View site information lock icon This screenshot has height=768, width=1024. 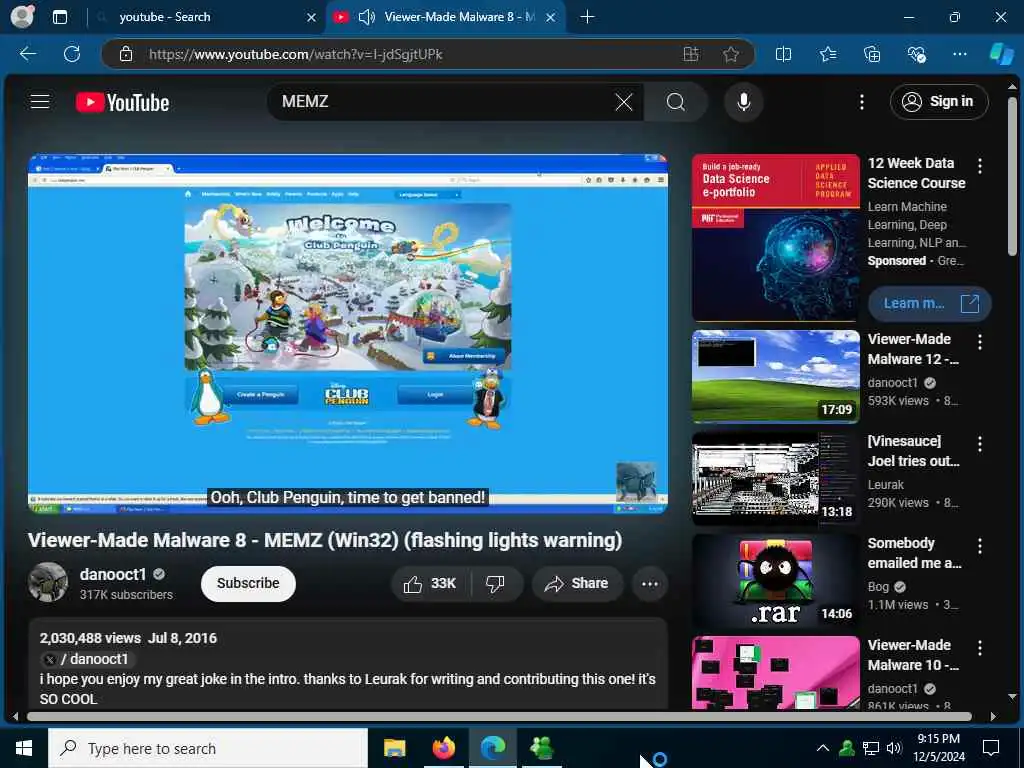[126, 54]
